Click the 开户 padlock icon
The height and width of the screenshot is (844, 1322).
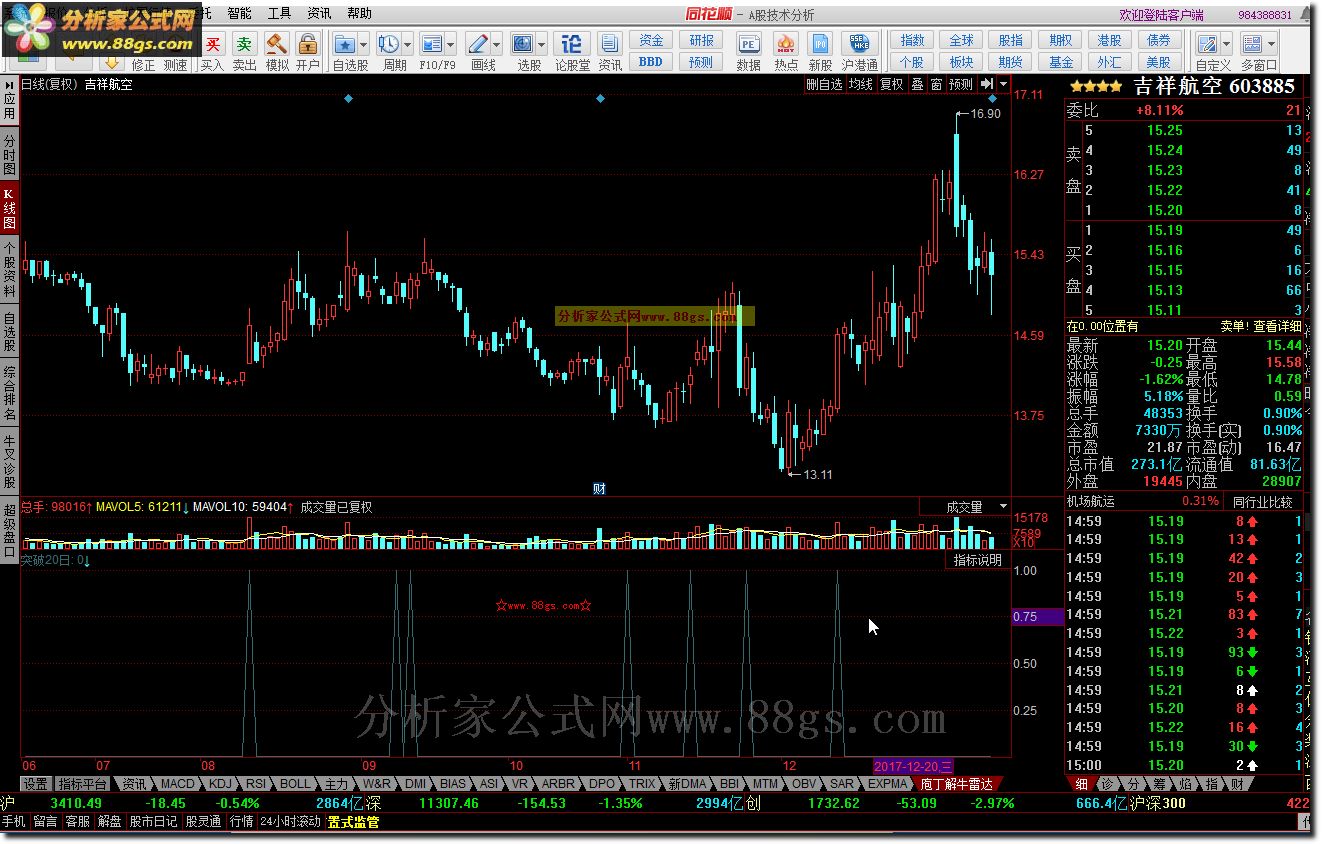point(308,44)
